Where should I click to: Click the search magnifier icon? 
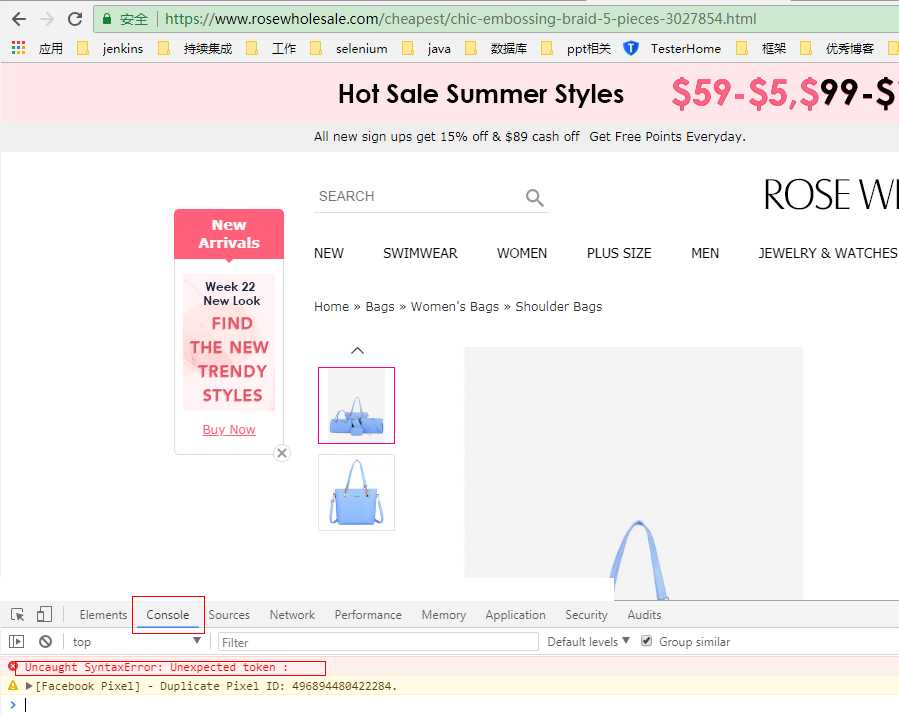[534, 197]
